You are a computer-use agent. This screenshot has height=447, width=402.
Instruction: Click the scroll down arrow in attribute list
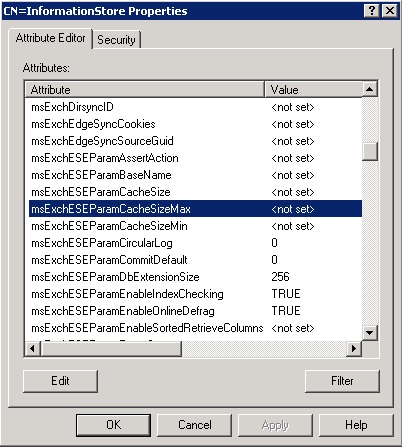(370, 332)
